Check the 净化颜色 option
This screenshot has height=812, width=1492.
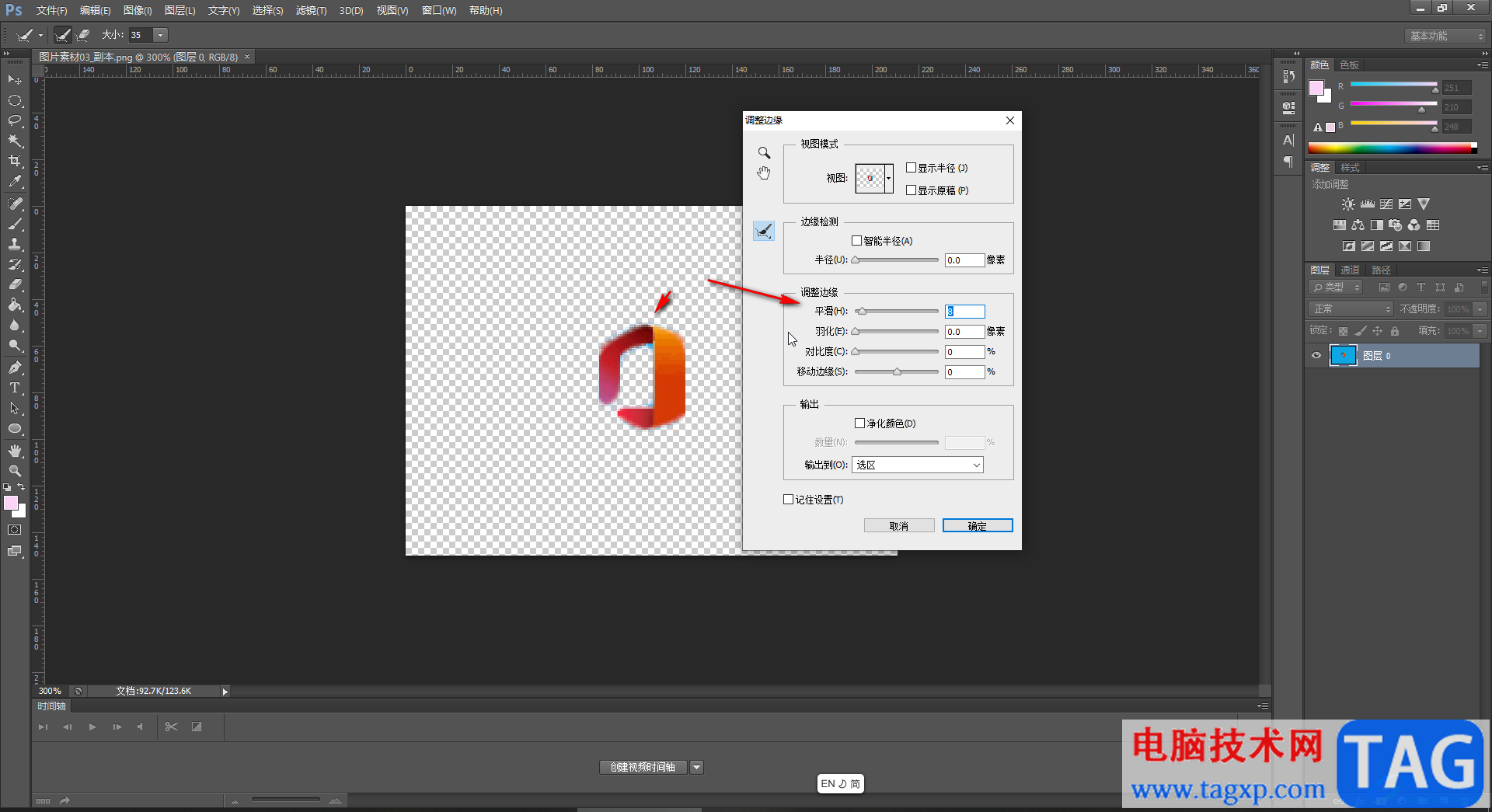pyautogui.click(x=859, y=423)
